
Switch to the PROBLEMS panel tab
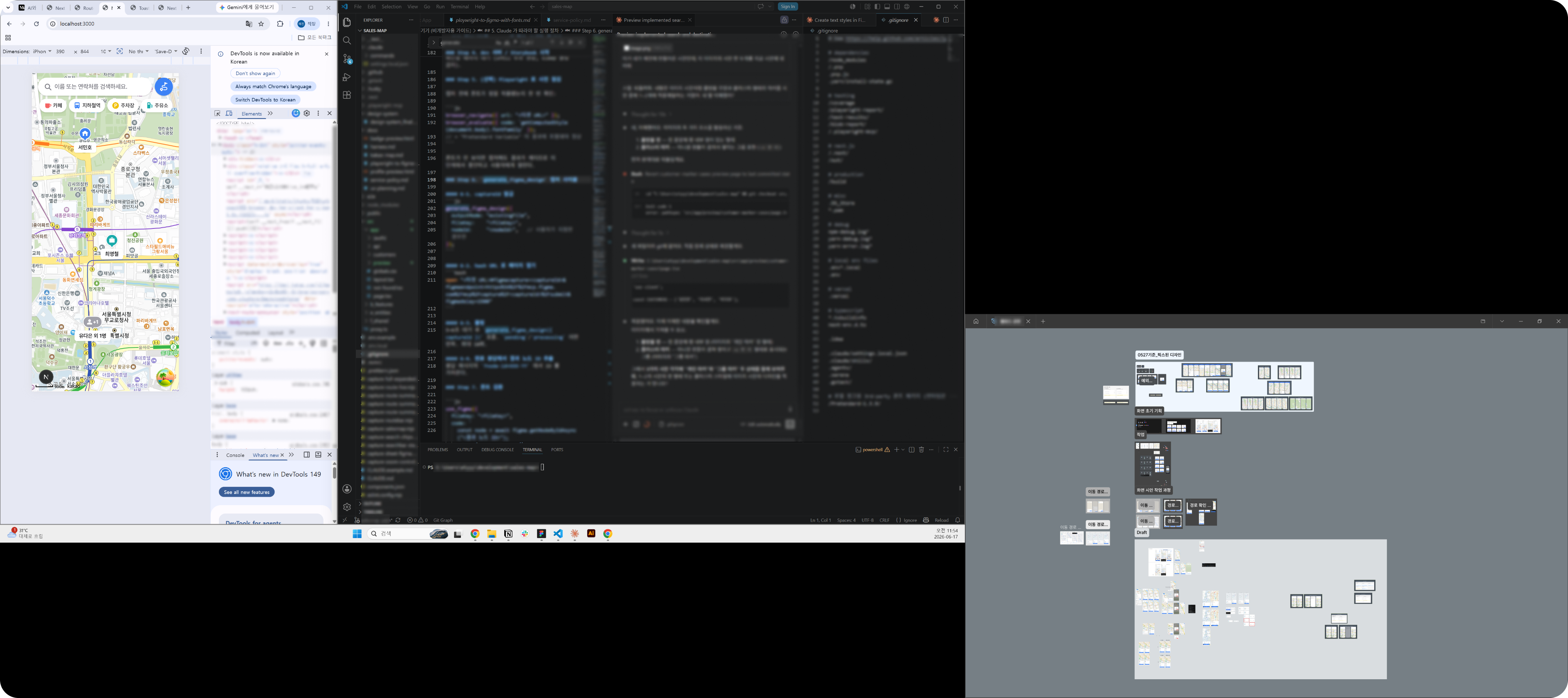(x=437, y=450)
